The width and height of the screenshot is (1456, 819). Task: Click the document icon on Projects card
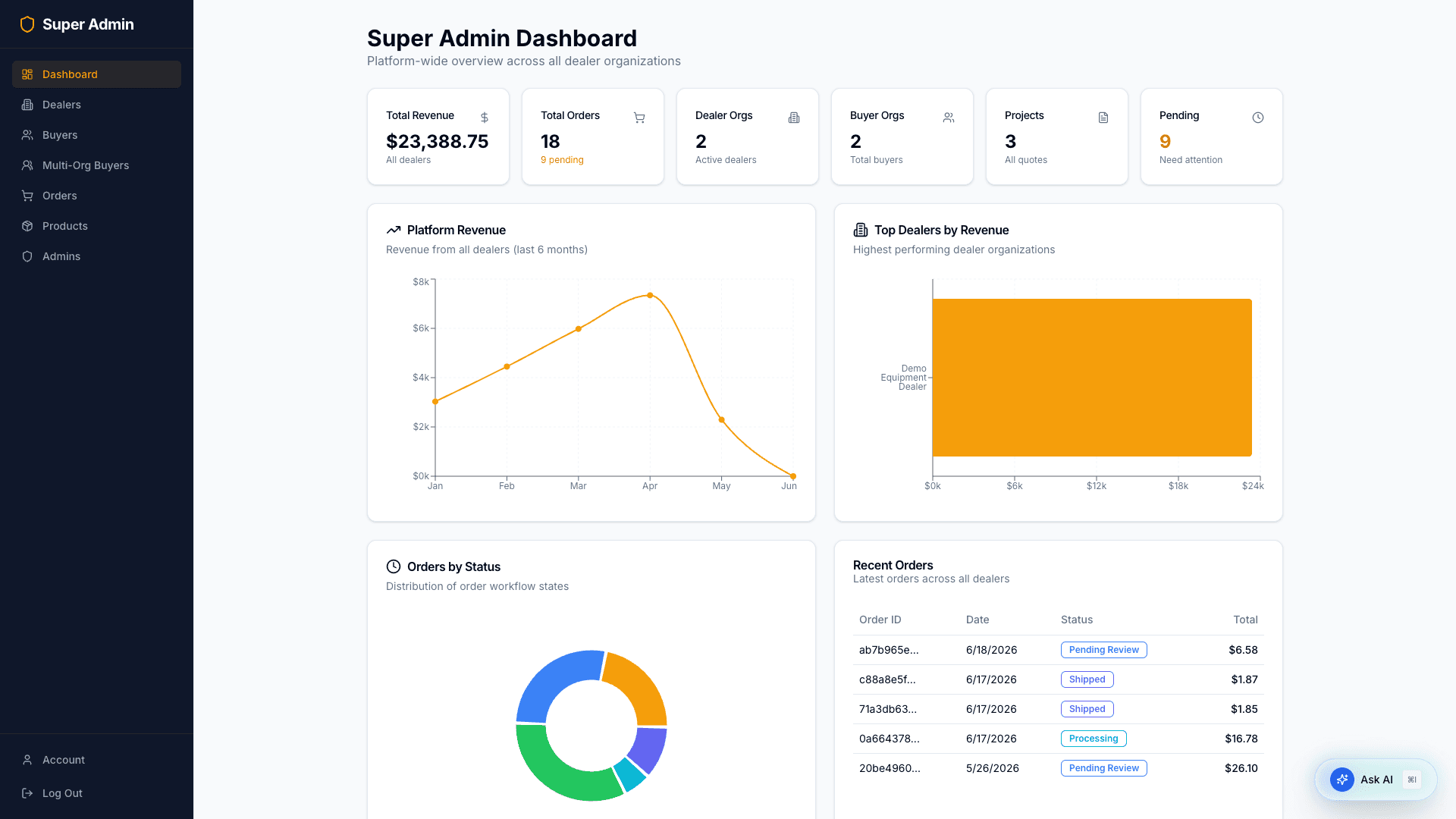pos(1103,118)
